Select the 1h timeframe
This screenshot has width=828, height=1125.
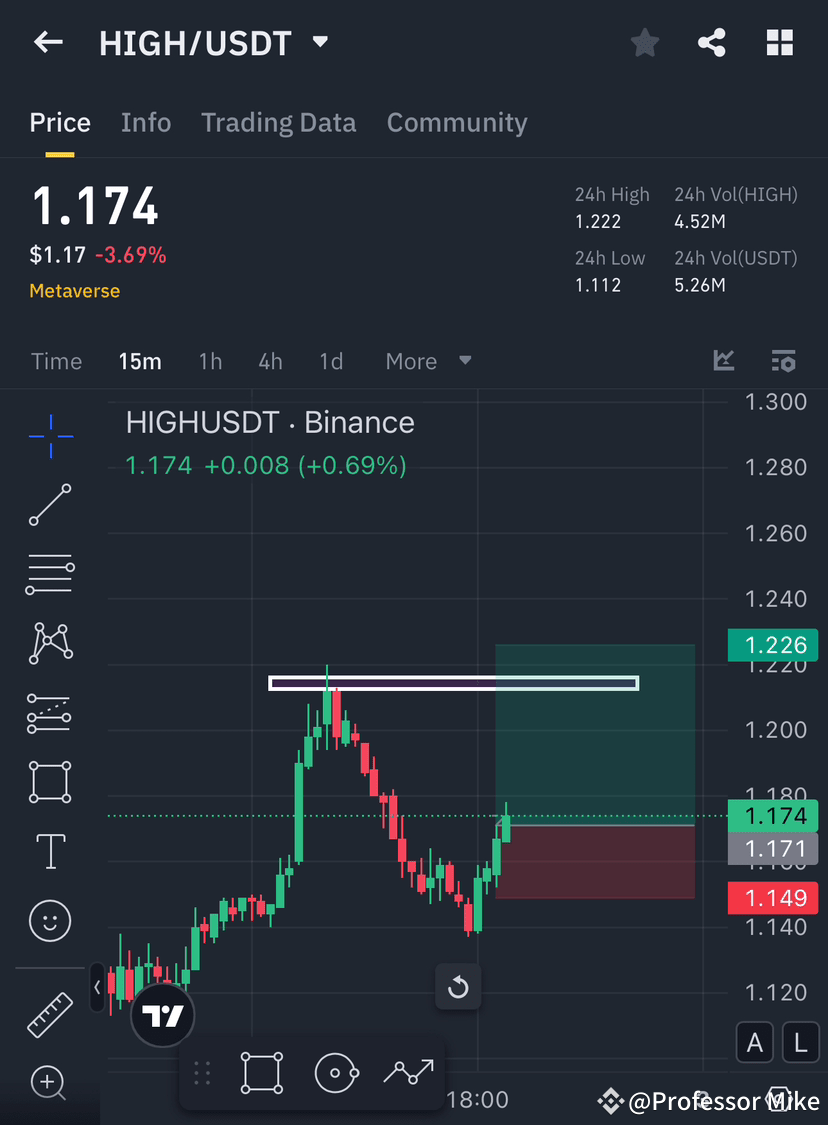point(210,361)
